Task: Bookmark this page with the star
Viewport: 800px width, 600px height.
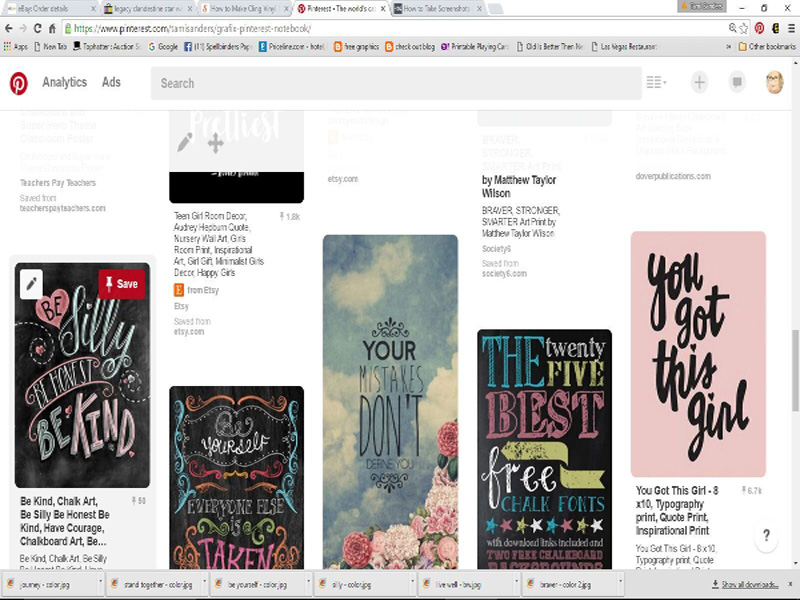Action: 744,29
